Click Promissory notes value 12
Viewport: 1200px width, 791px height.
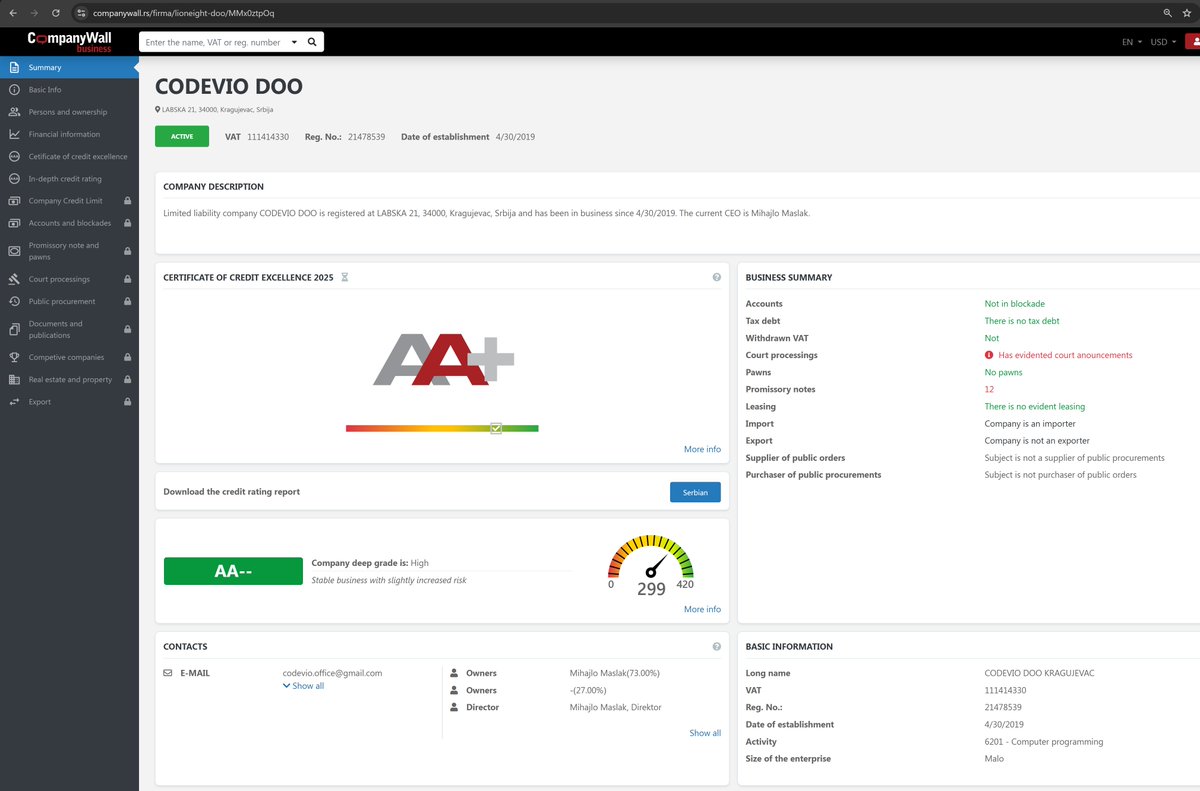pyautogui.click(x=989, y=389)
